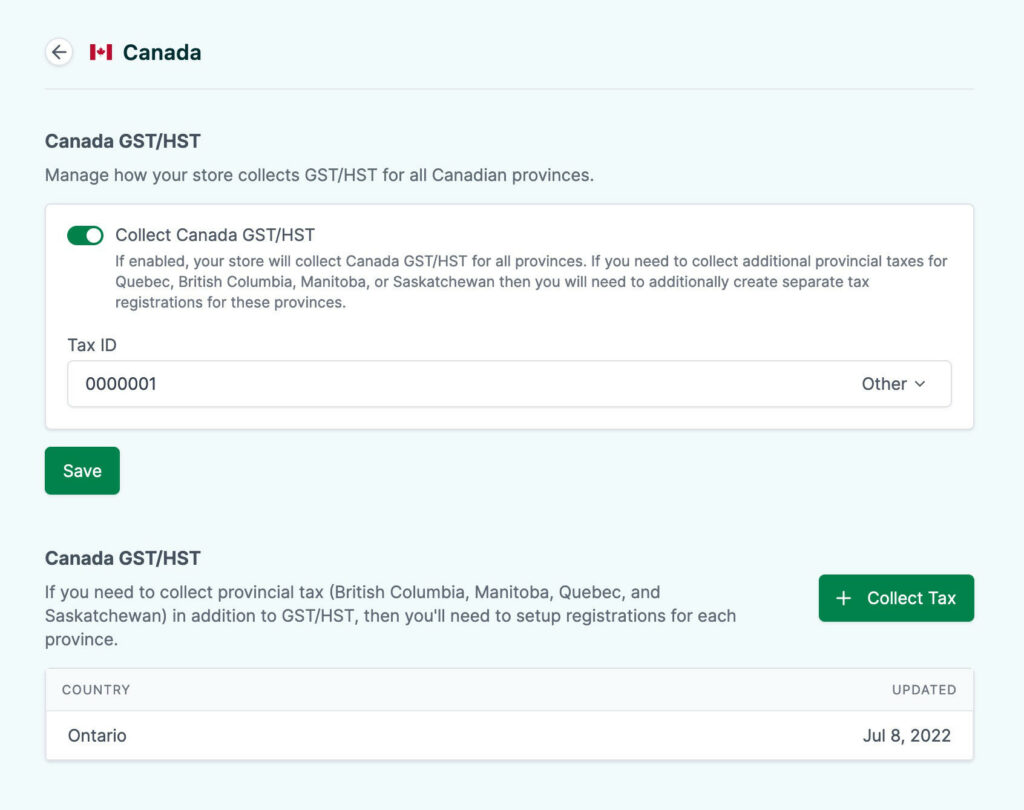
Task: Open the Other tax ID type dropdown
Action: (893, 384)
